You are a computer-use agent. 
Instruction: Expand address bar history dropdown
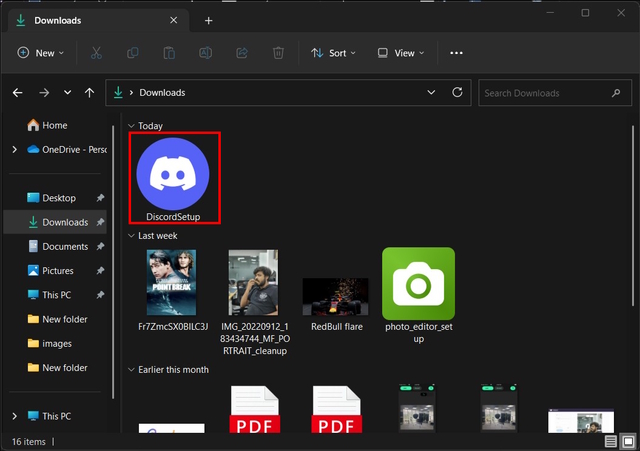(431, 93)
